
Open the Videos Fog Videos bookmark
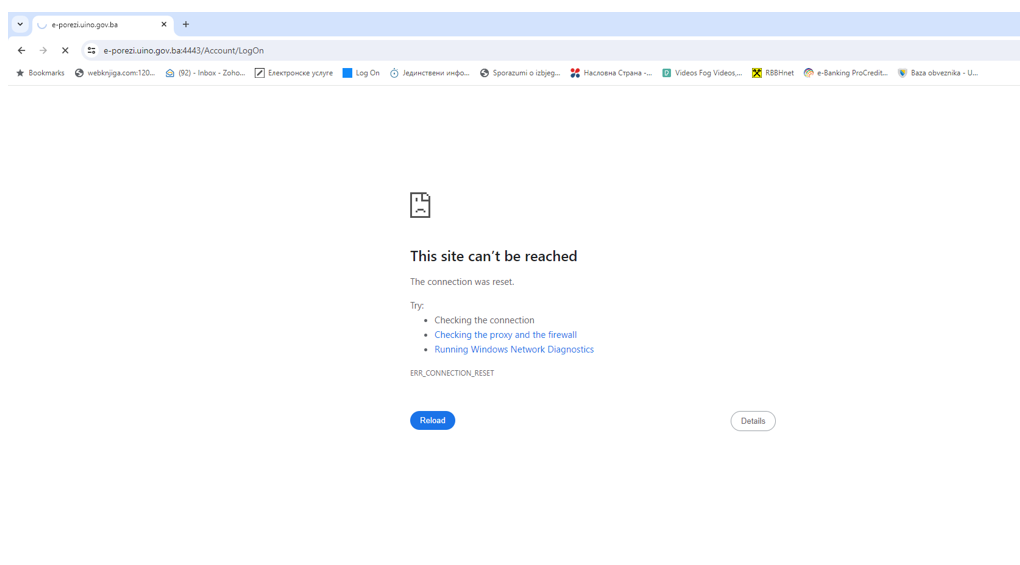tap(702, 73)
